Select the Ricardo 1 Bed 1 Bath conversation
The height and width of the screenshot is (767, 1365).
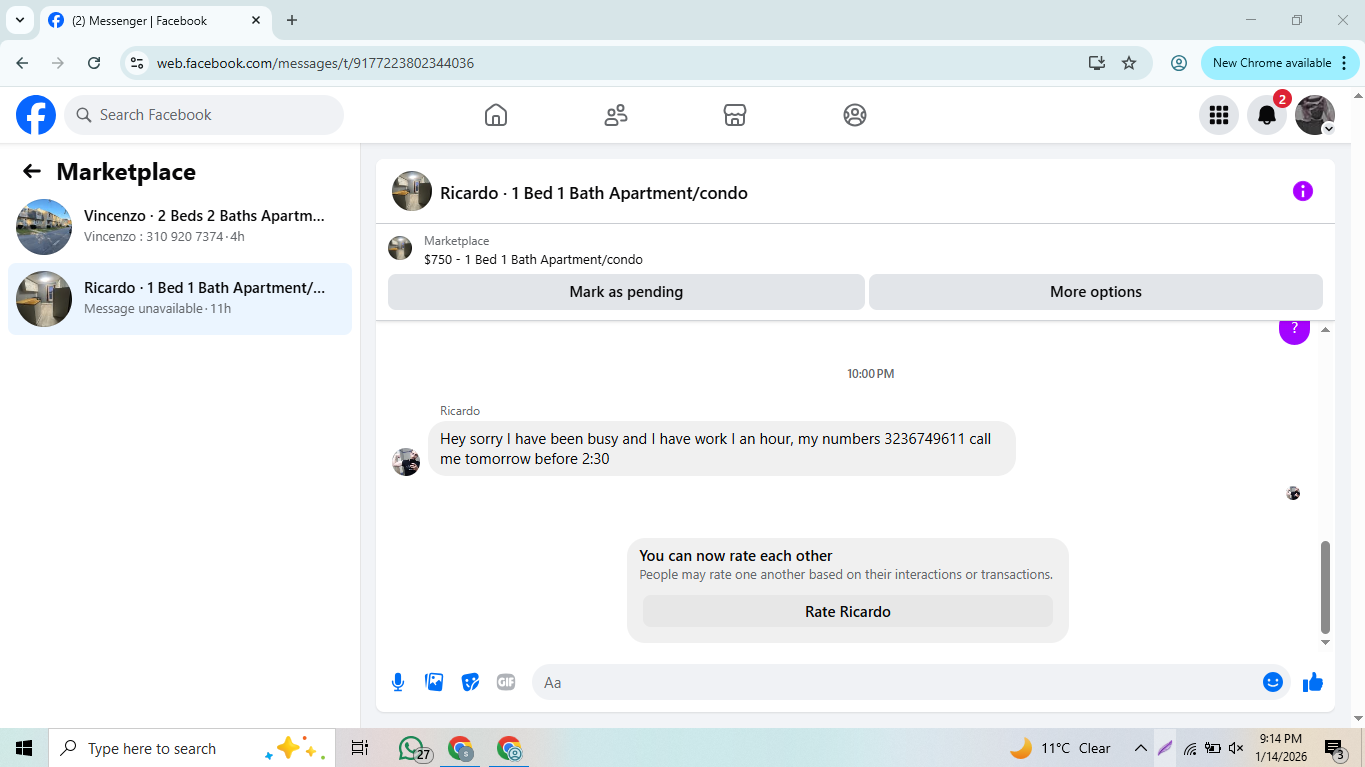[x=180, y=298]
